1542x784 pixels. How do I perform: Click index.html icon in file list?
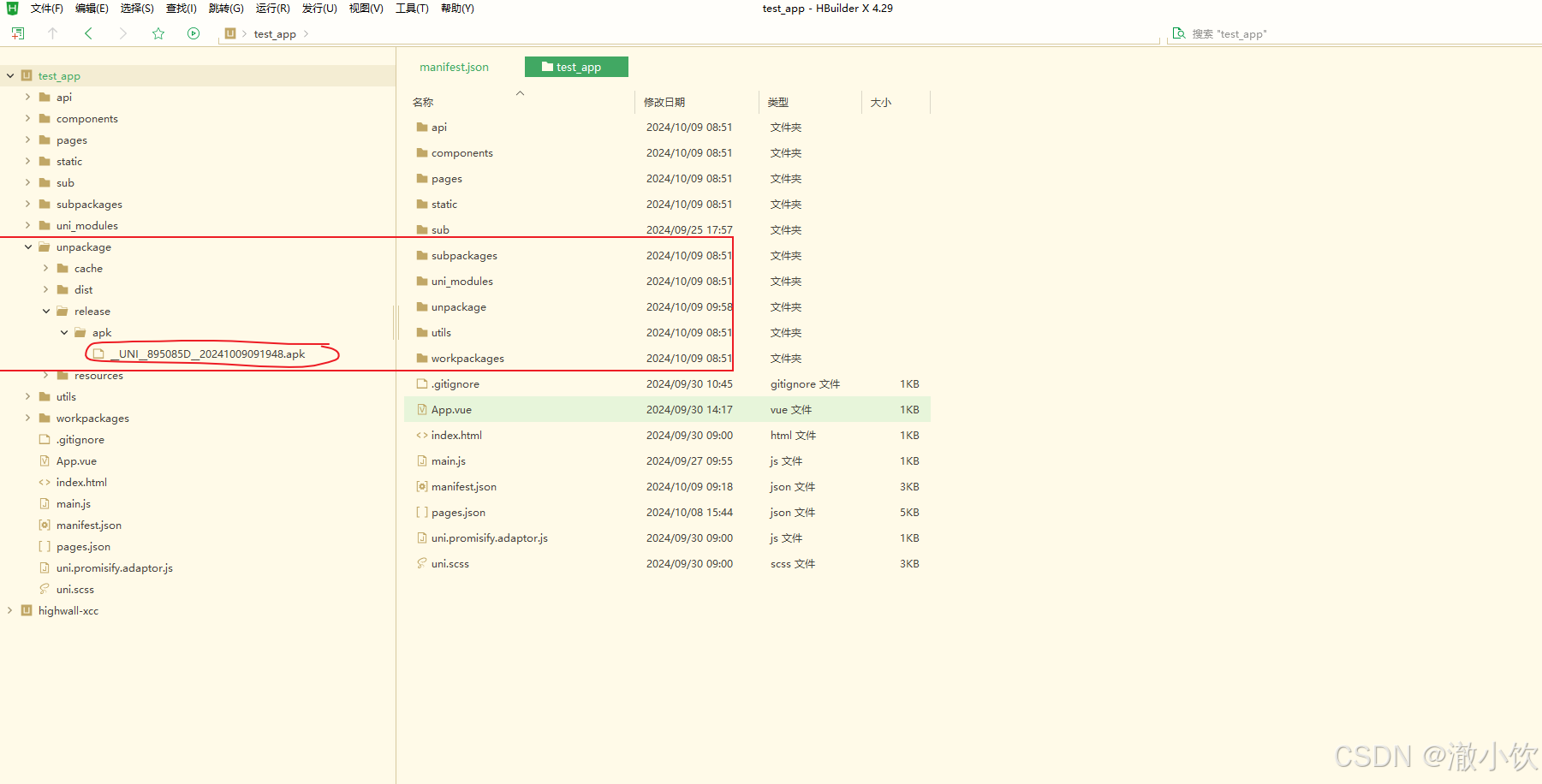[x=422, y=435]
